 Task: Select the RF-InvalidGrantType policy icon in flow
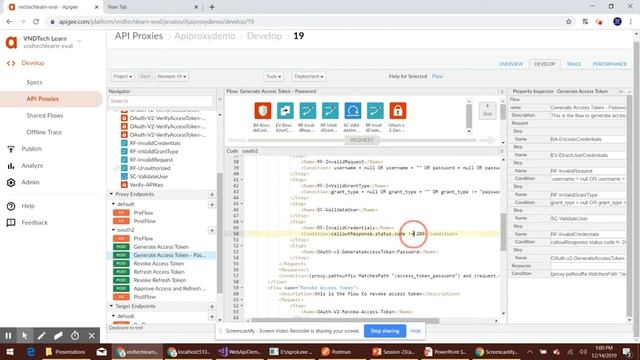click(330, 111)
